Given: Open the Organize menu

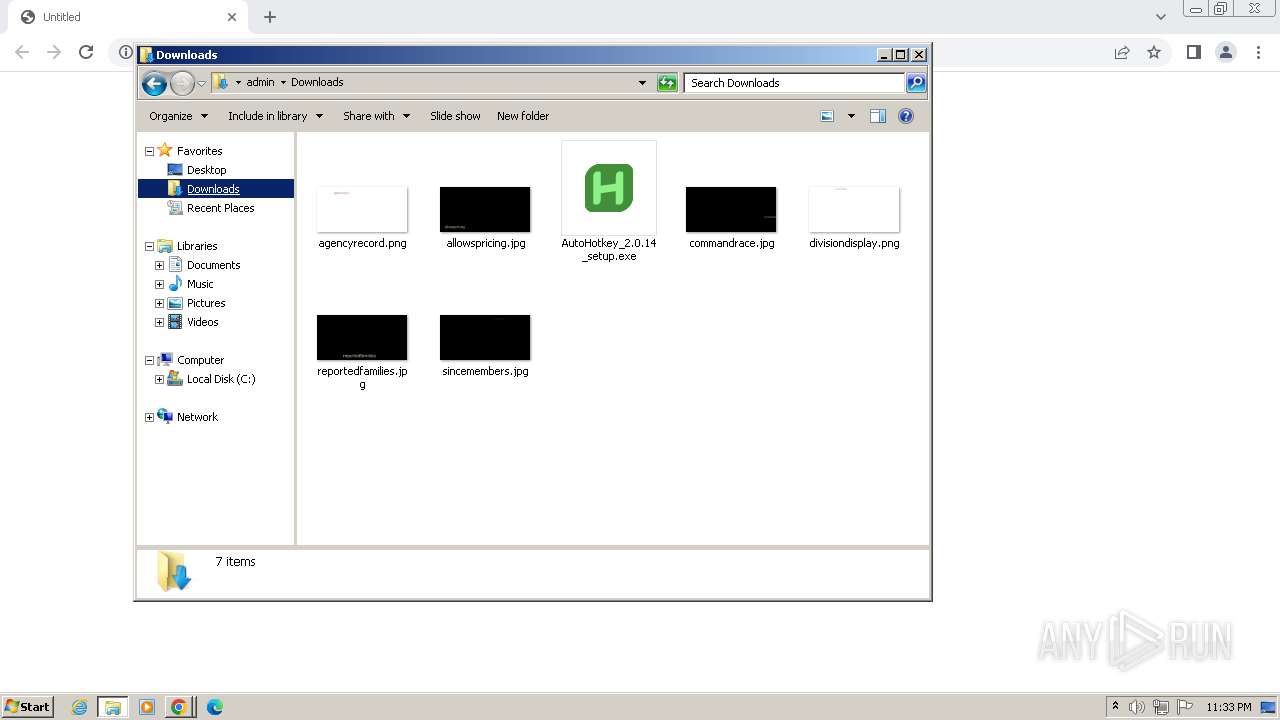Looking at the screenshot, I should coord(178,116).
